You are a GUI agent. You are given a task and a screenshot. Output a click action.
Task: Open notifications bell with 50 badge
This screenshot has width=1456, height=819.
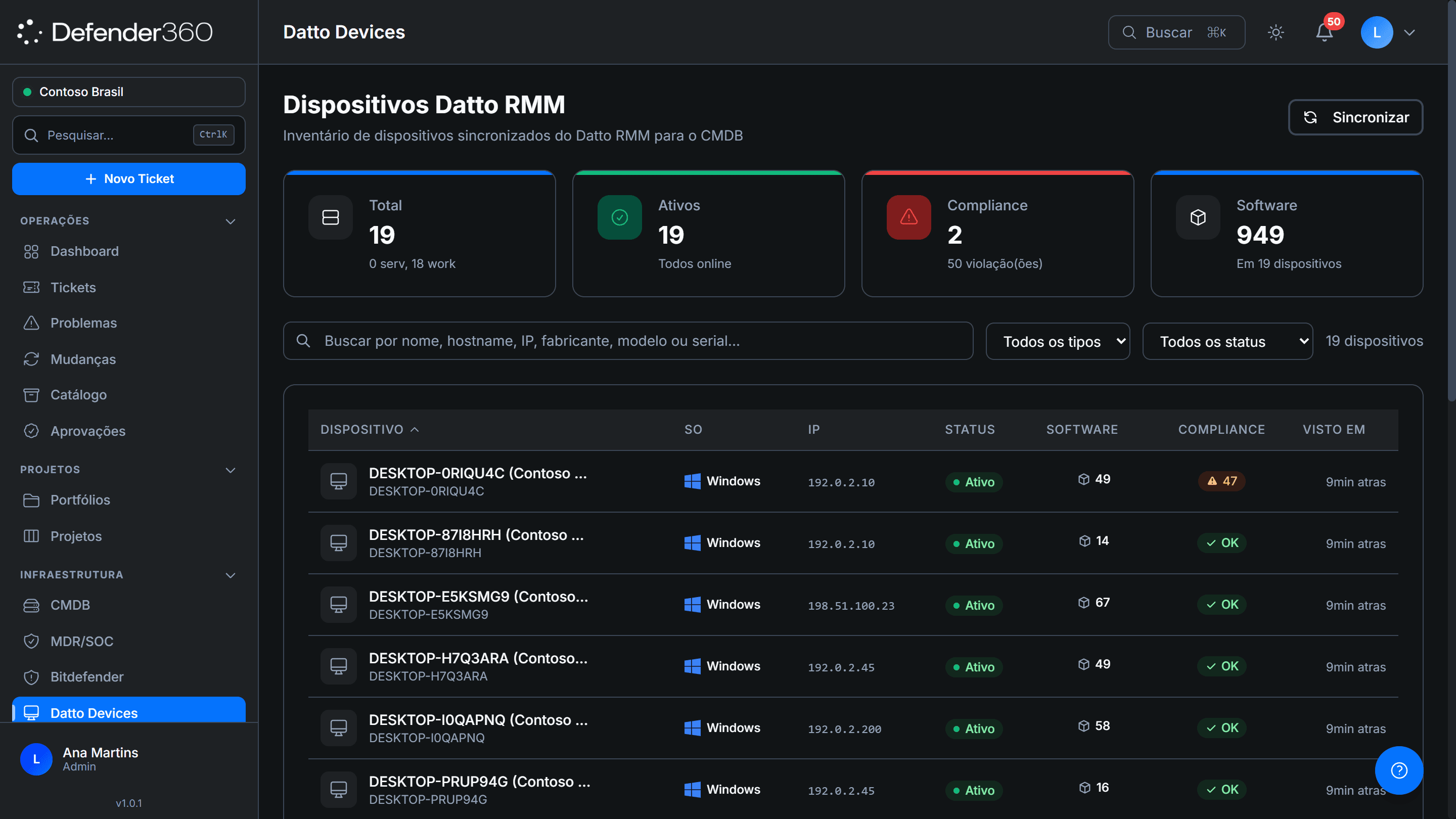click(1325, 32)
